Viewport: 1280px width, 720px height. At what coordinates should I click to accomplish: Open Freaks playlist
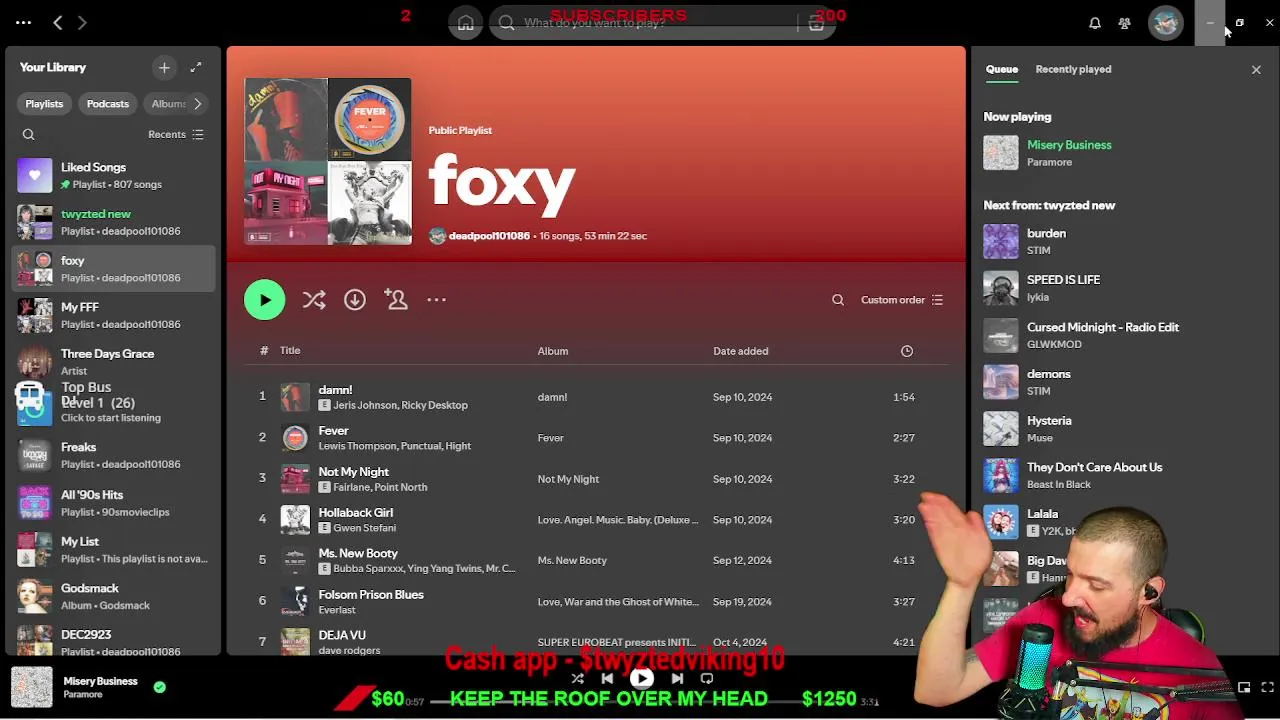[114, 455]
